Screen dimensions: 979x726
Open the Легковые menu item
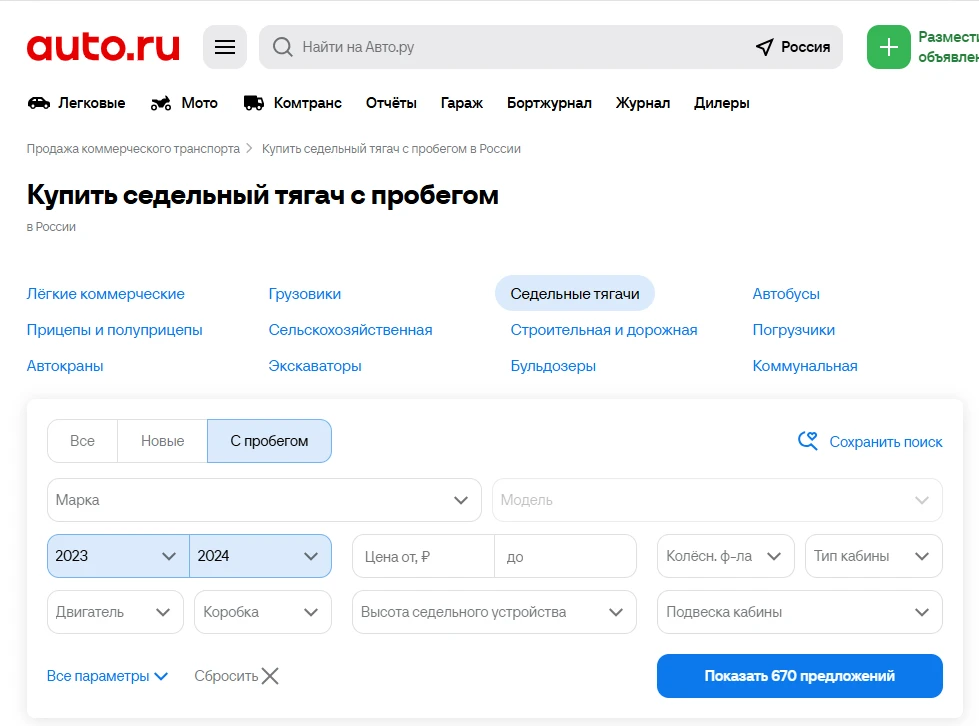tap(92, 103)
